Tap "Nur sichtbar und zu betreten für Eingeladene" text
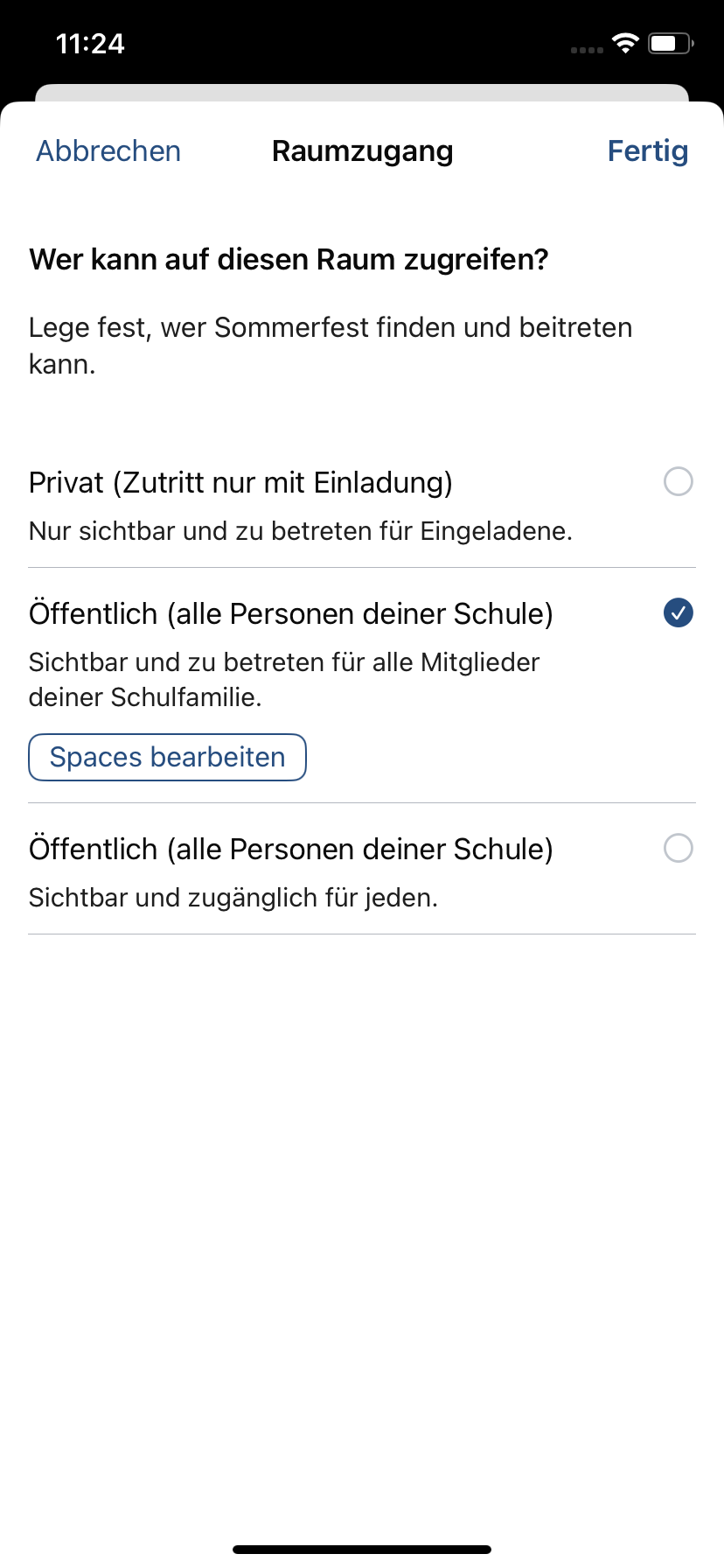The height and width of the screenshot is (1568, 724). [300, 531]
